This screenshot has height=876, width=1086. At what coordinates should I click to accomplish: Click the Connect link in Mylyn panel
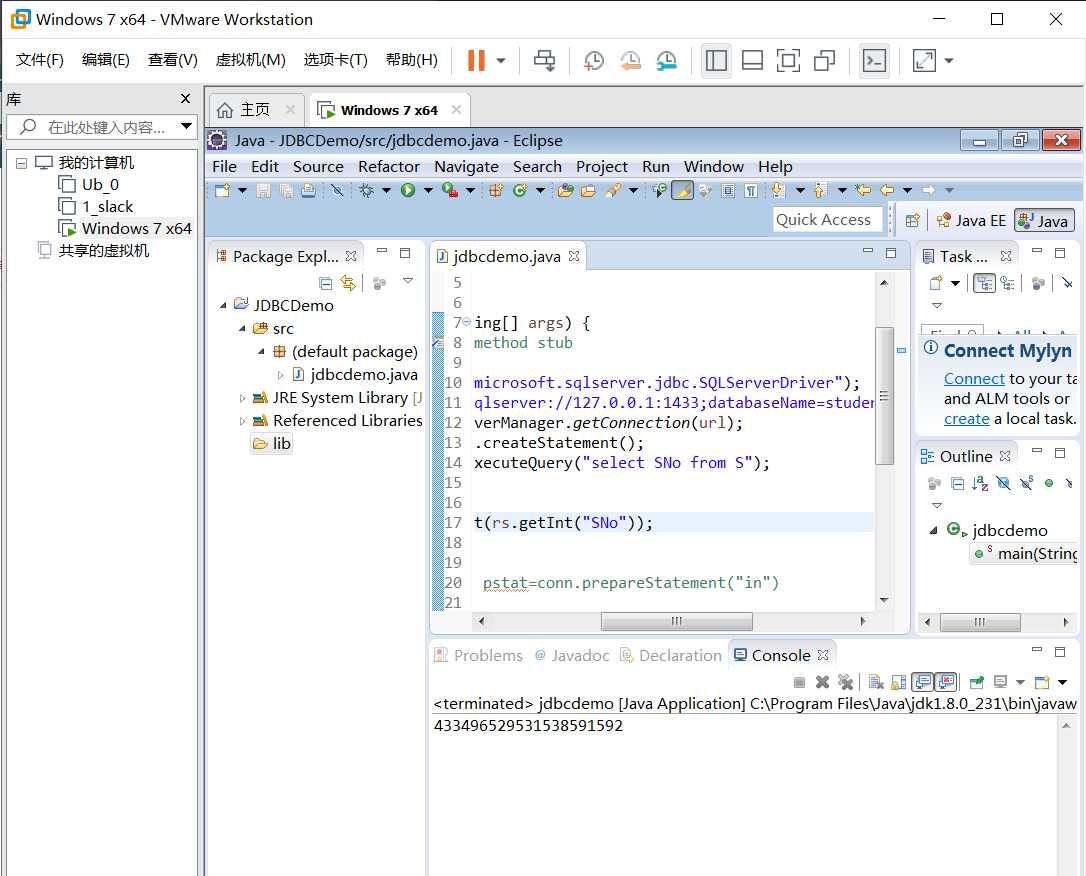[974, 379]
